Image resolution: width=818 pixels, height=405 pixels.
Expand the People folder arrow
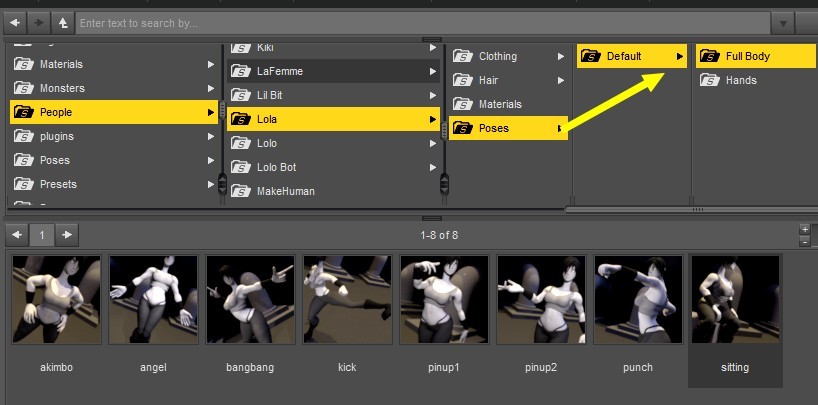210,112
